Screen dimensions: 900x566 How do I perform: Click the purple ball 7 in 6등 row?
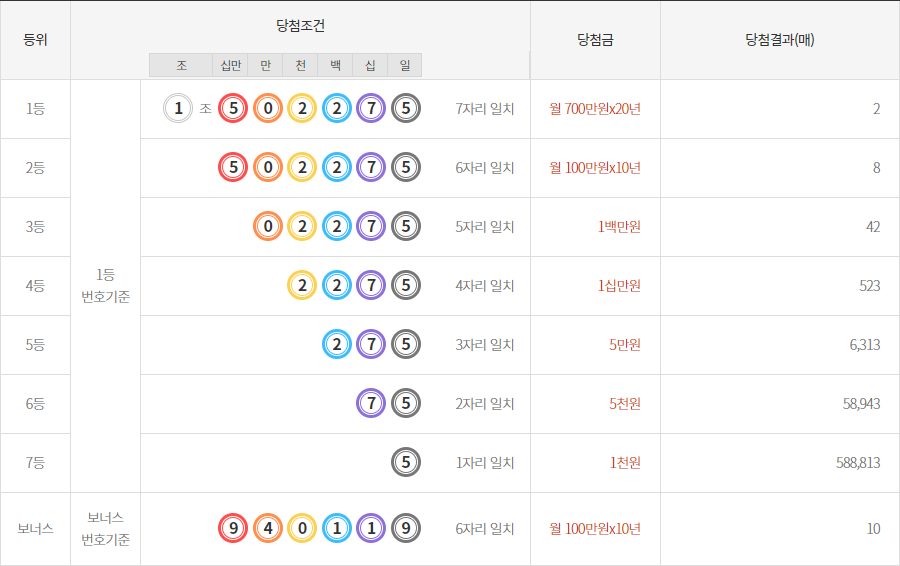point(371,403)
